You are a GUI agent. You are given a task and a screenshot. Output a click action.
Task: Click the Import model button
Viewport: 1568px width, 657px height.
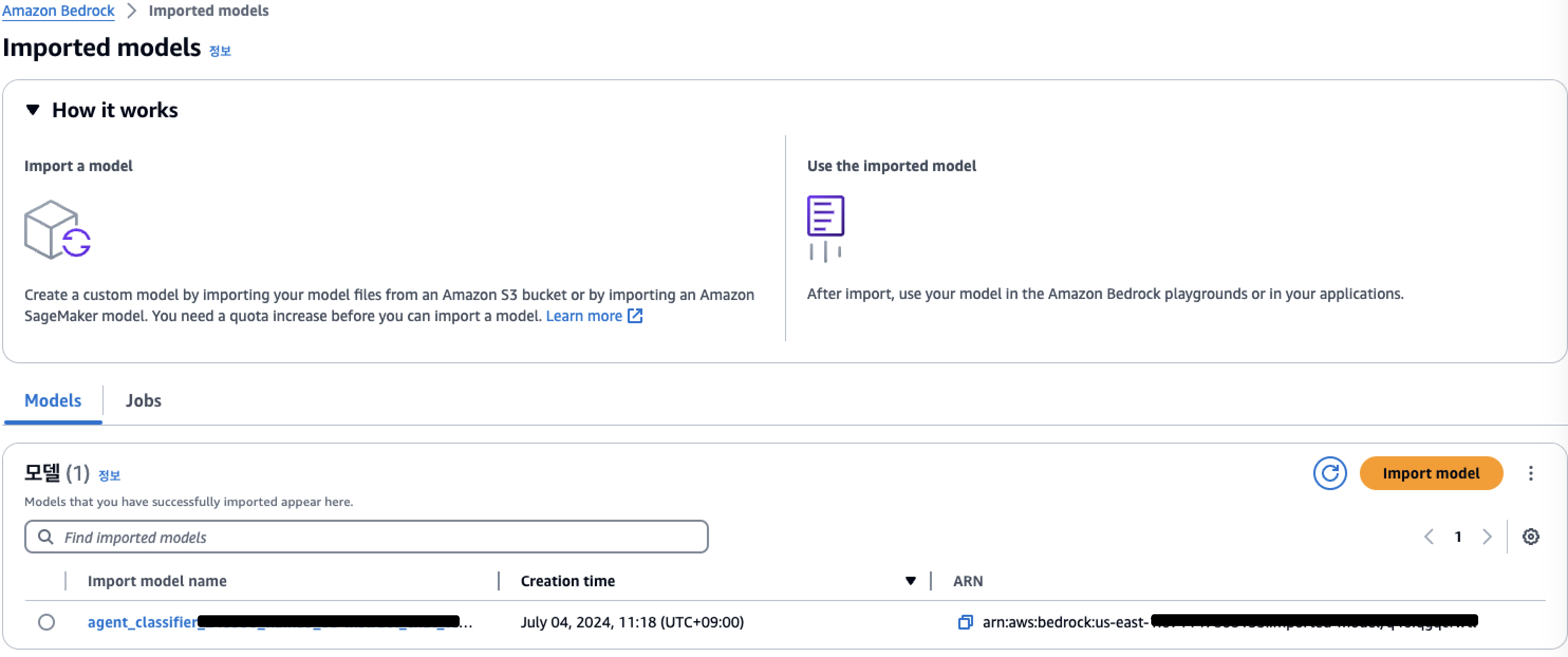(x=1431, y=473)
